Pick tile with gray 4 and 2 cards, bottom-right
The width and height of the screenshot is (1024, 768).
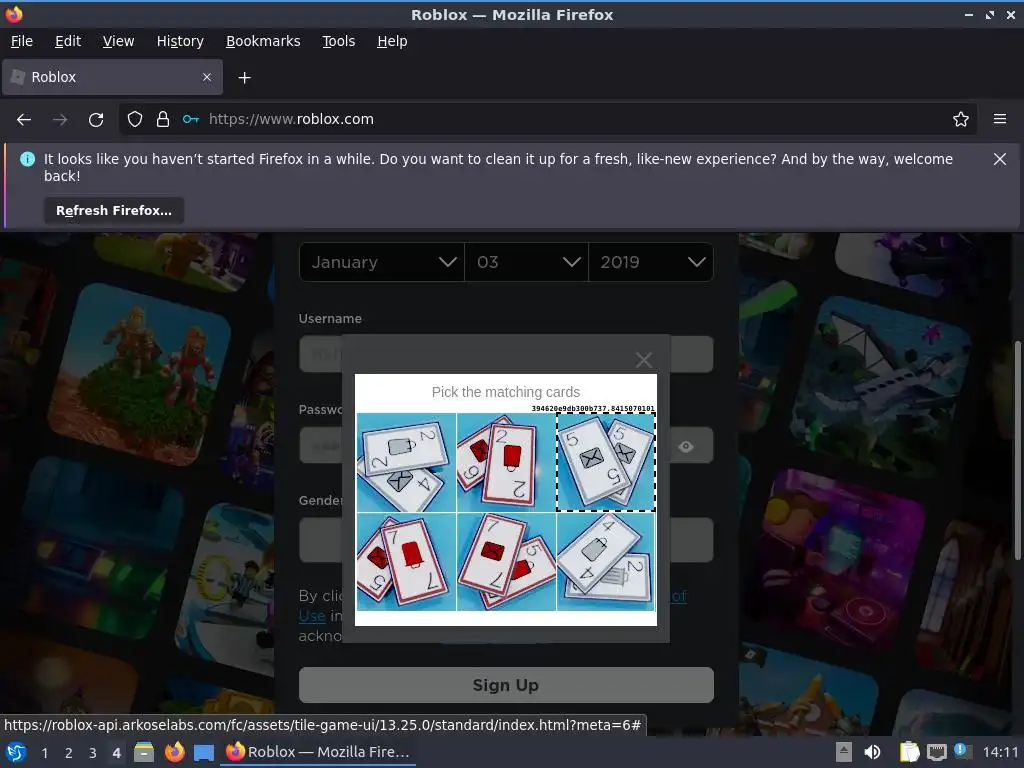click(606, 562)
